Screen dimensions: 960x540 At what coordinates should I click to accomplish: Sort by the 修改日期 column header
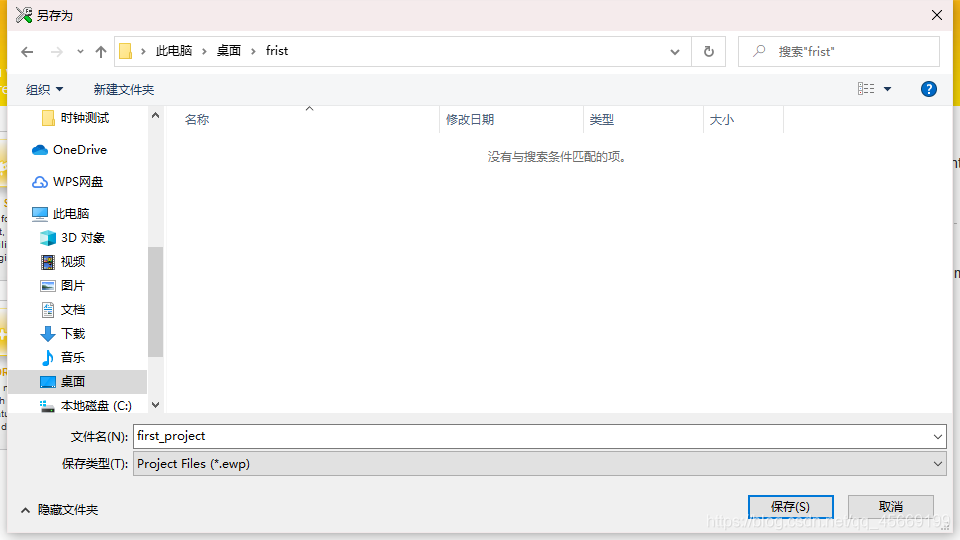pyautogui.click(x=470, y=120)
